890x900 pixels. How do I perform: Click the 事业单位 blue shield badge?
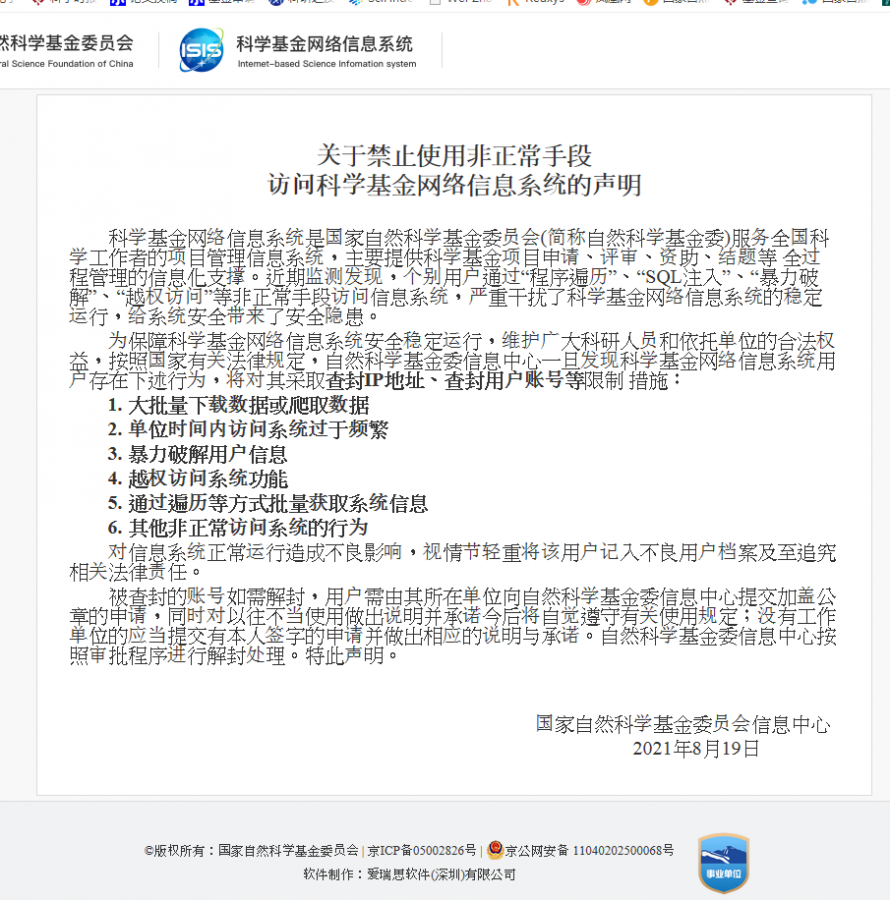point(723,862)
